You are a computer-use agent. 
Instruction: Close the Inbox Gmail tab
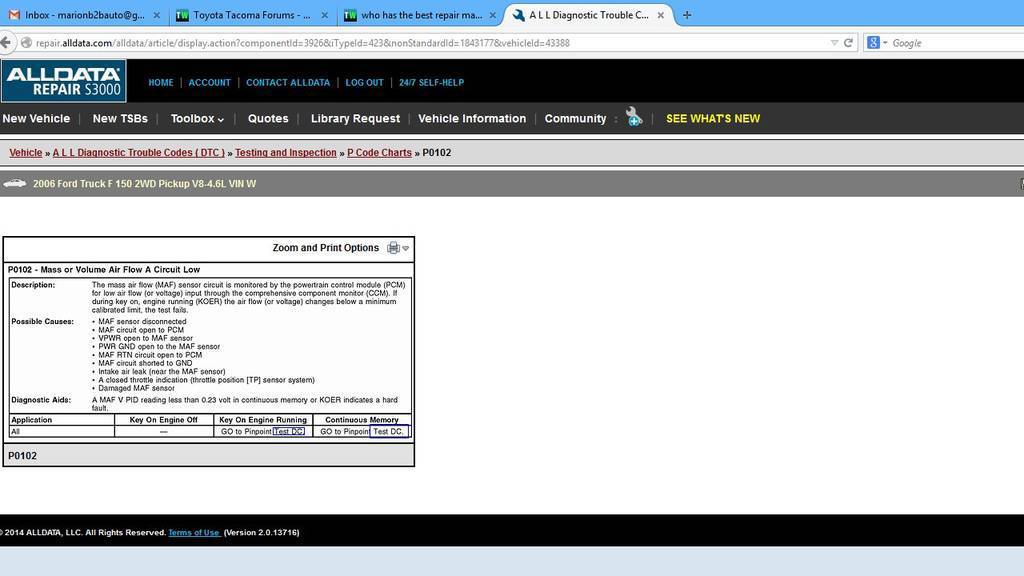(x=157, y=15)
